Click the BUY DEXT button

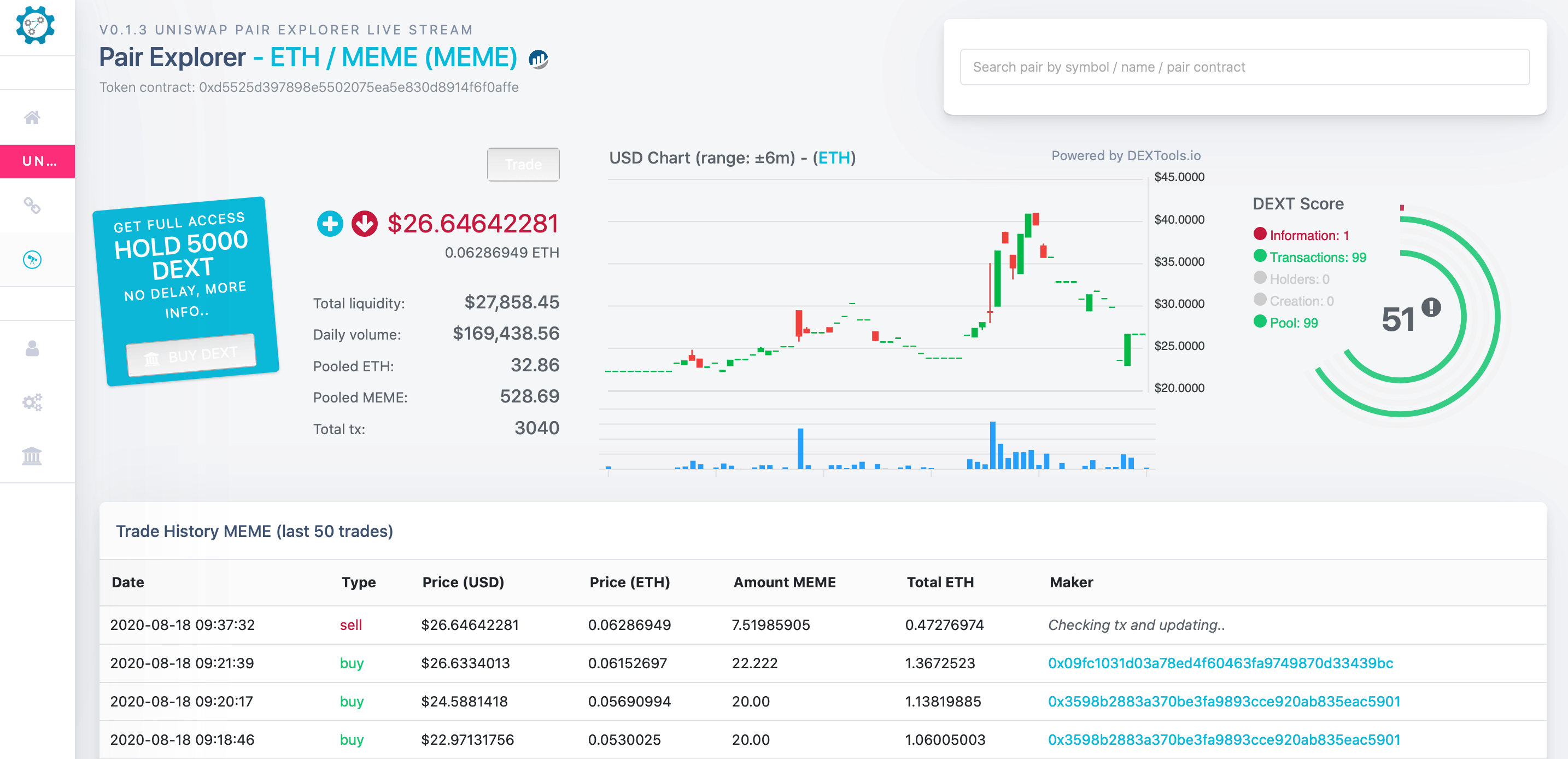[x=191, y=355]
